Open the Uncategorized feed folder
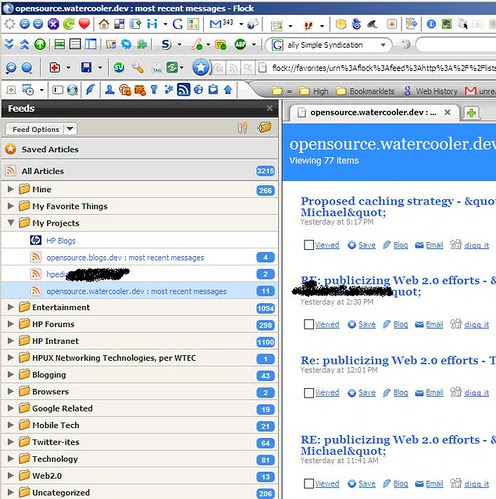 (x=139, y=492)
